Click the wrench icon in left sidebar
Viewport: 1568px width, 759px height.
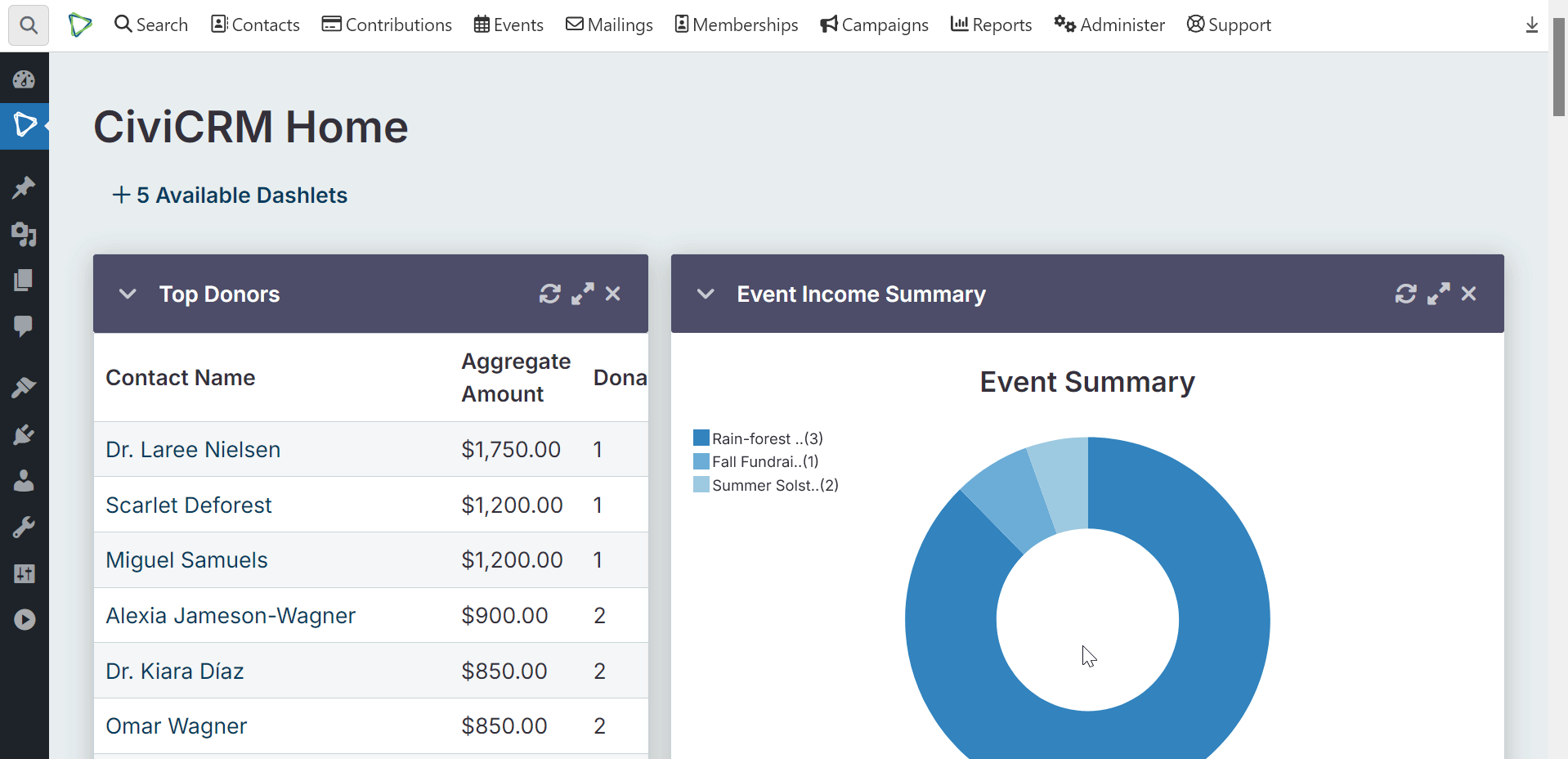(x=24, y=528)
